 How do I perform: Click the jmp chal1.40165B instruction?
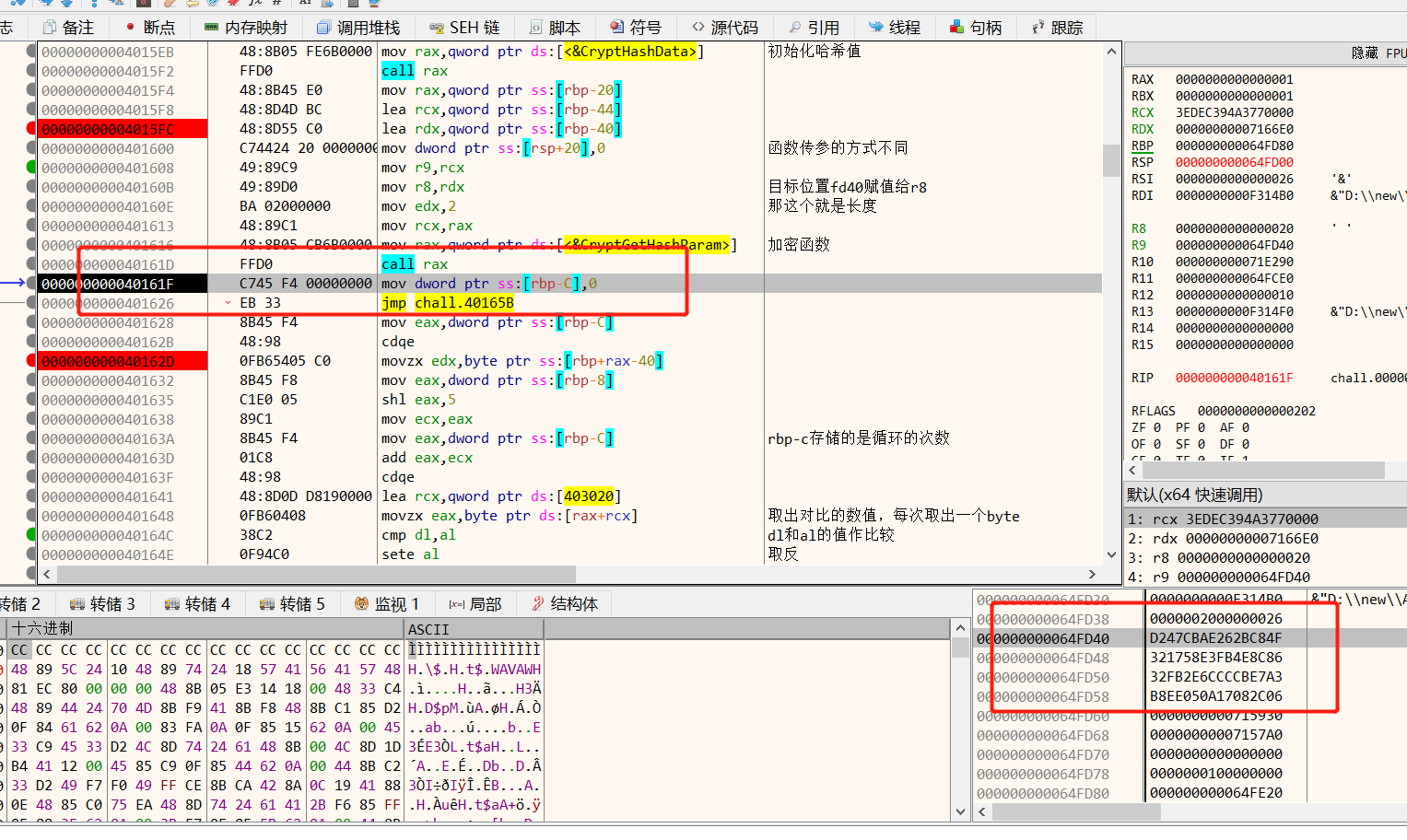pyautogui.click(x=448, y=303)
